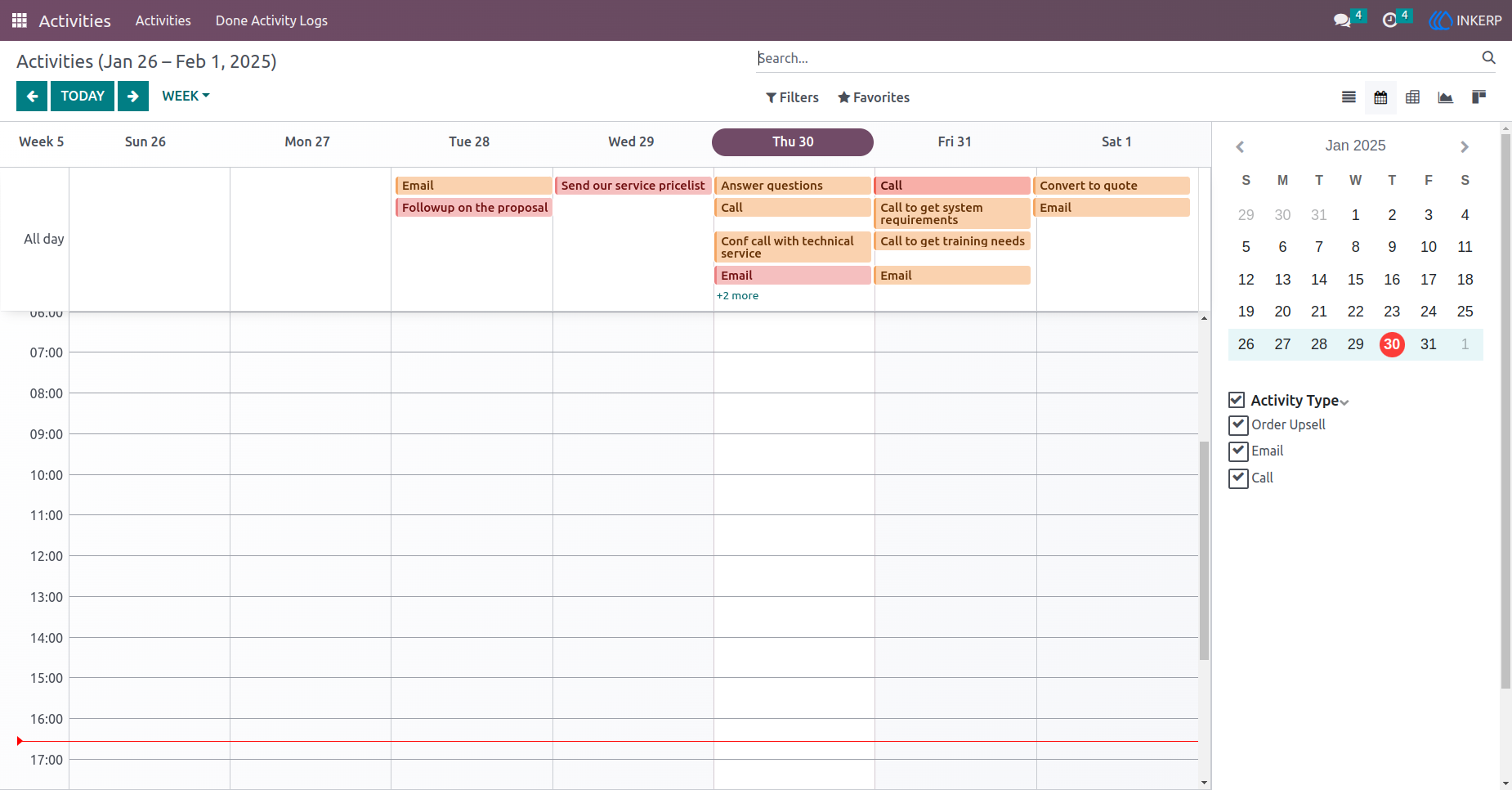This screenshot has height=790, width=1512.
Task: Expand +2 more events on Thursday
Action: [x=737, y=296]
